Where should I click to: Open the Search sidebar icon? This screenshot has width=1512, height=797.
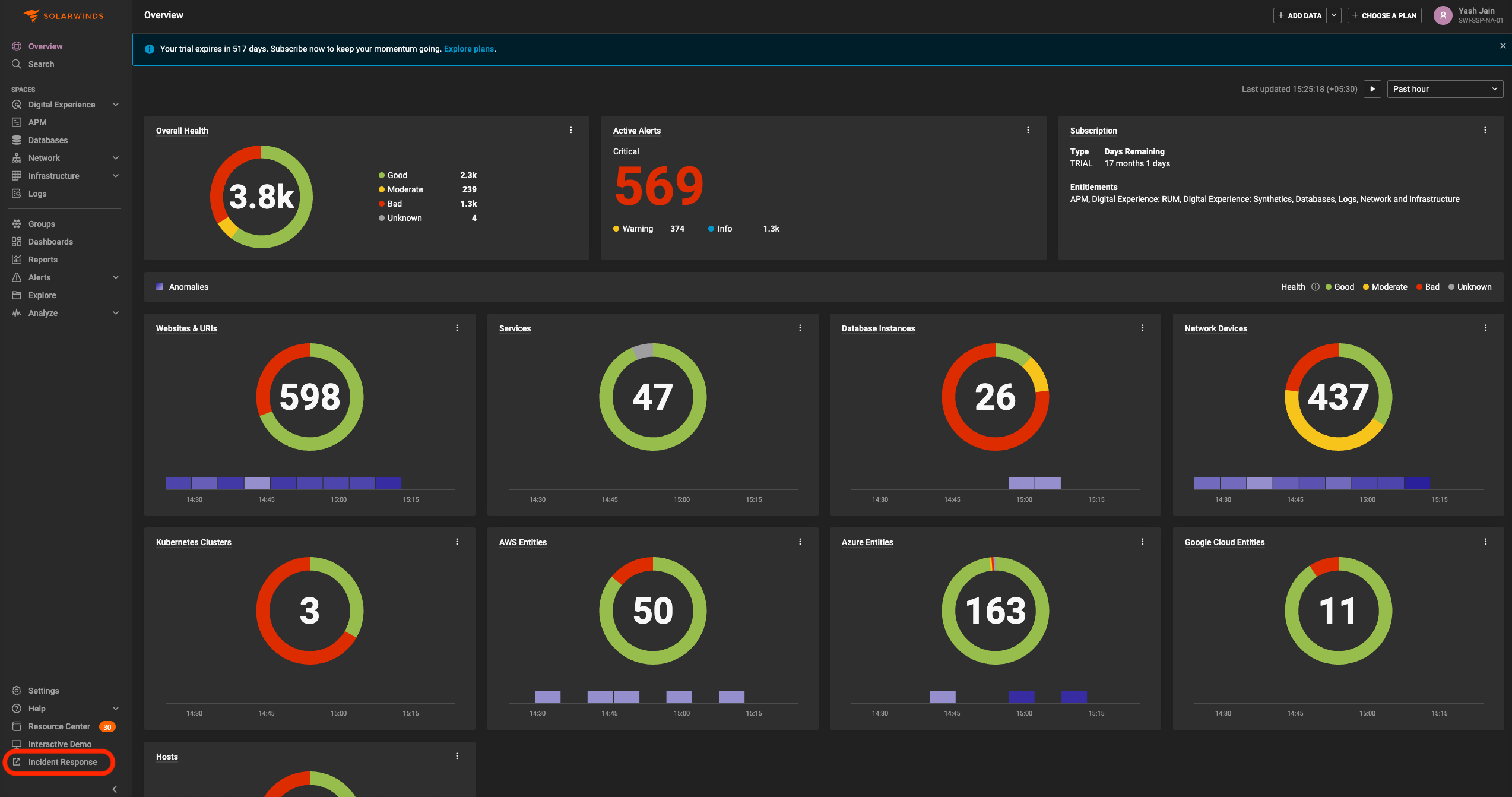[x=17, y=64]
